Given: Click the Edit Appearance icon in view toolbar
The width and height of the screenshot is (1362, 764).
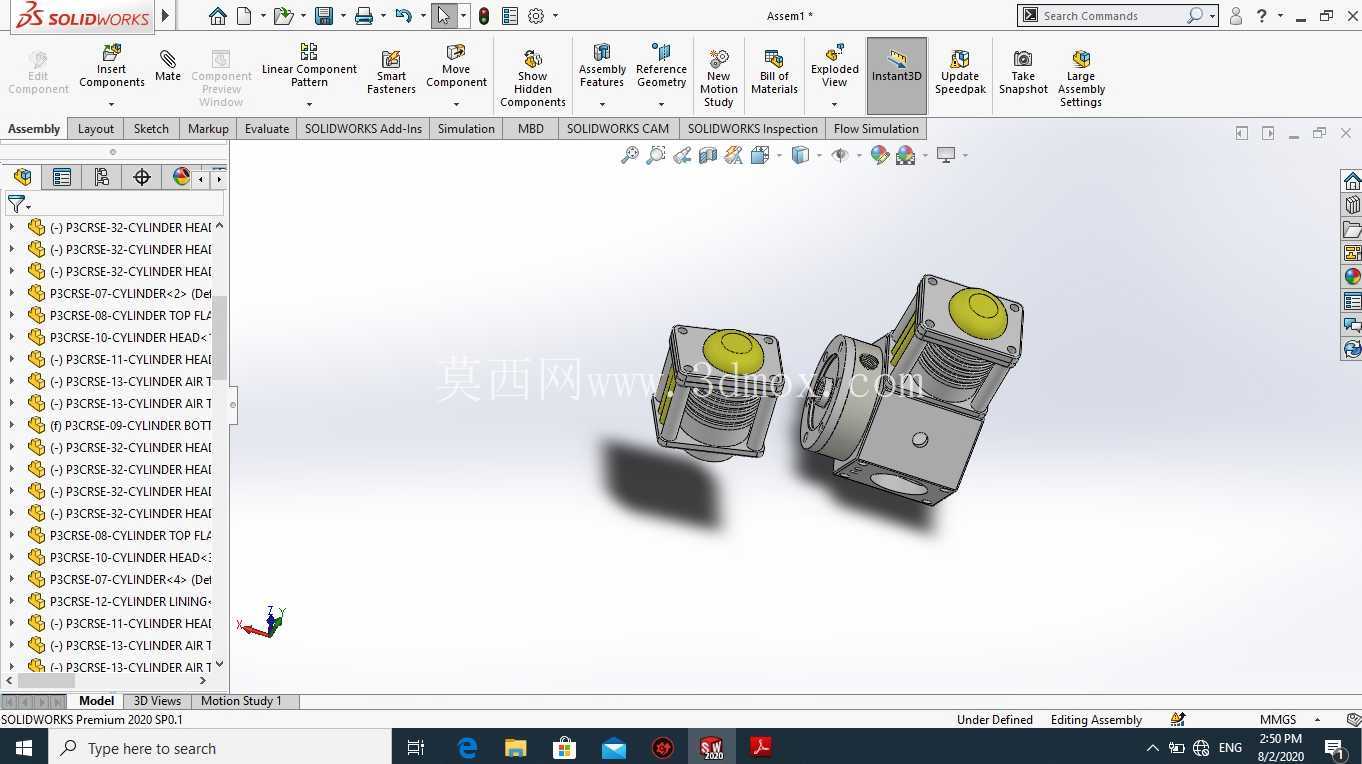Looking at the screenshot, I should 879,155.
